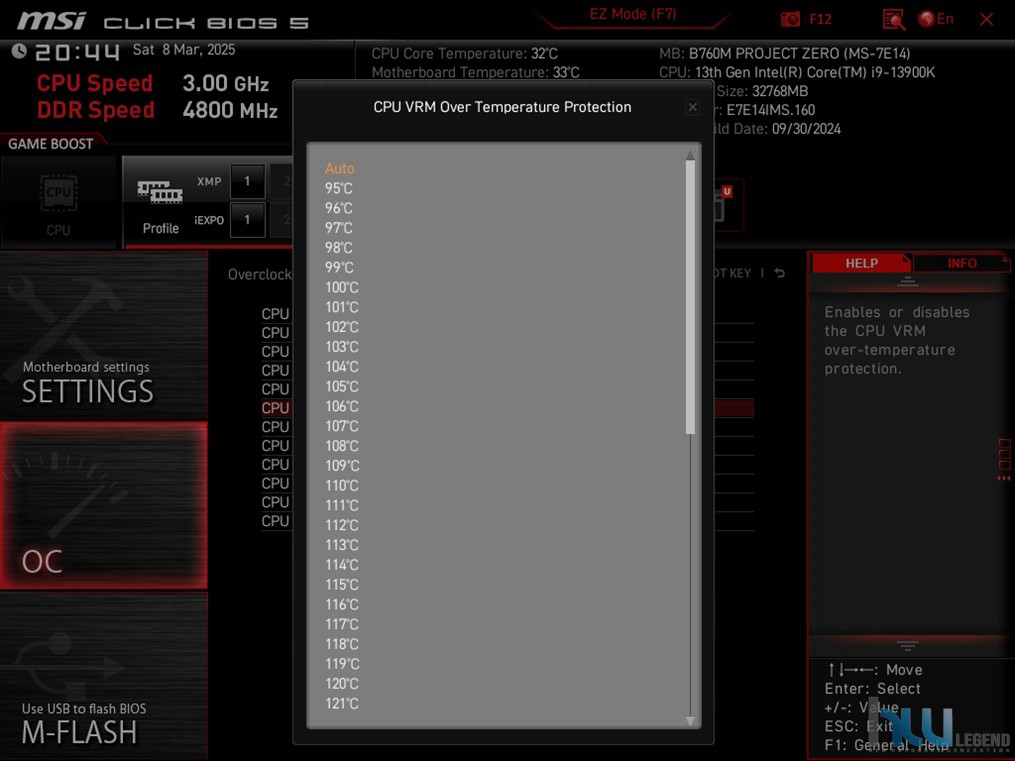The width and height of the screenshot is (1015, 761).
Task: Open M-FLASH BIOS flashing section
Action: point(104,676)
